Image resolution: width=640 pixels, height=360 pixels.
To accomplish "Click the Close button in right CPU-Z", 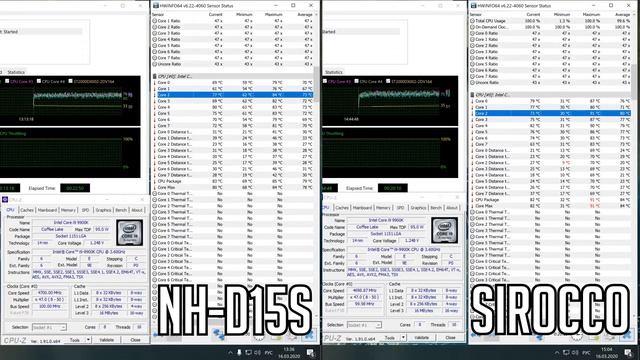I will pos(451,338).
